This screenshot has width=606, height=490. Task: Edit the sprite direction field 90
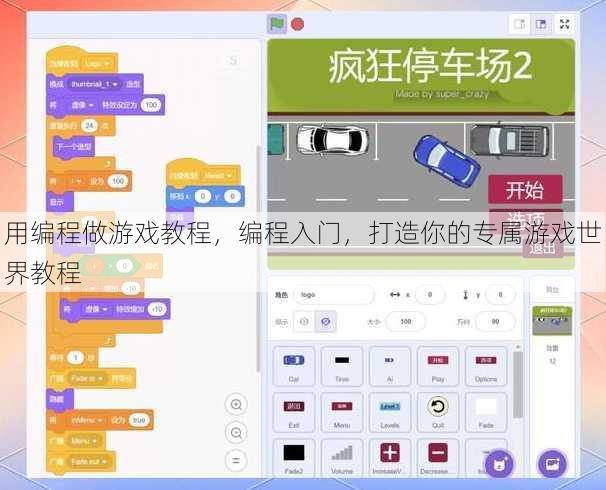(x=495, y=322)
